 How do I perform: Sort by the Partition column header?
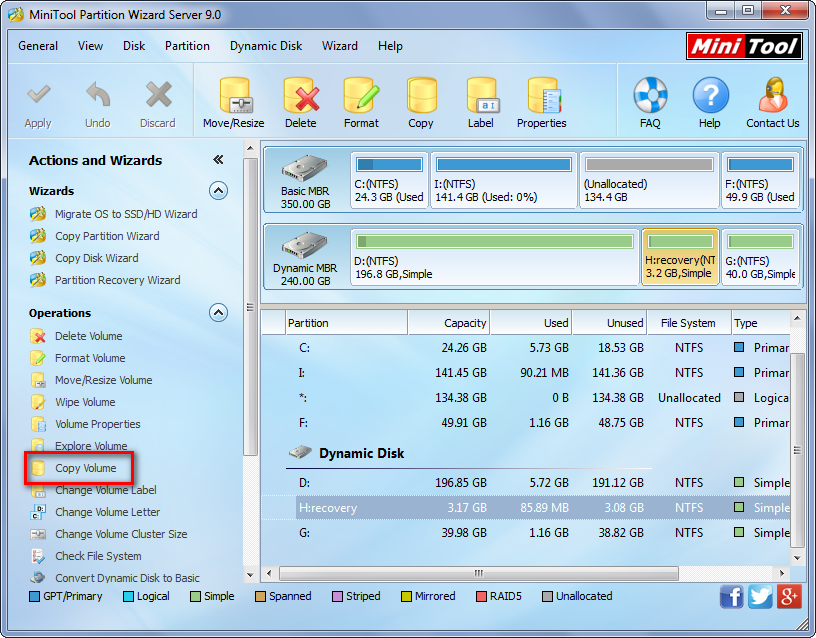click(347, 323)
